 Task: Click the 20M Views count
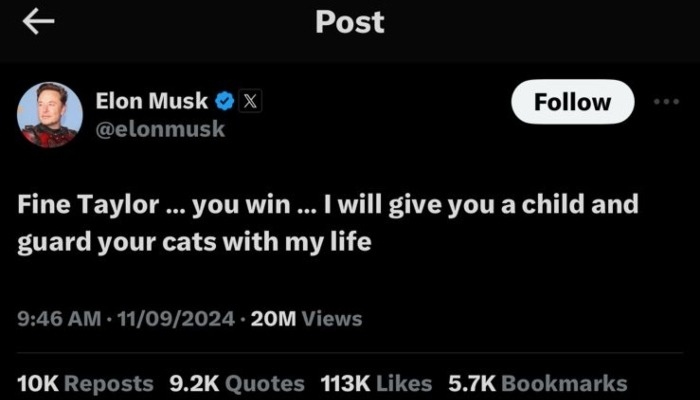pyautogui.click(x=306, y=319)
